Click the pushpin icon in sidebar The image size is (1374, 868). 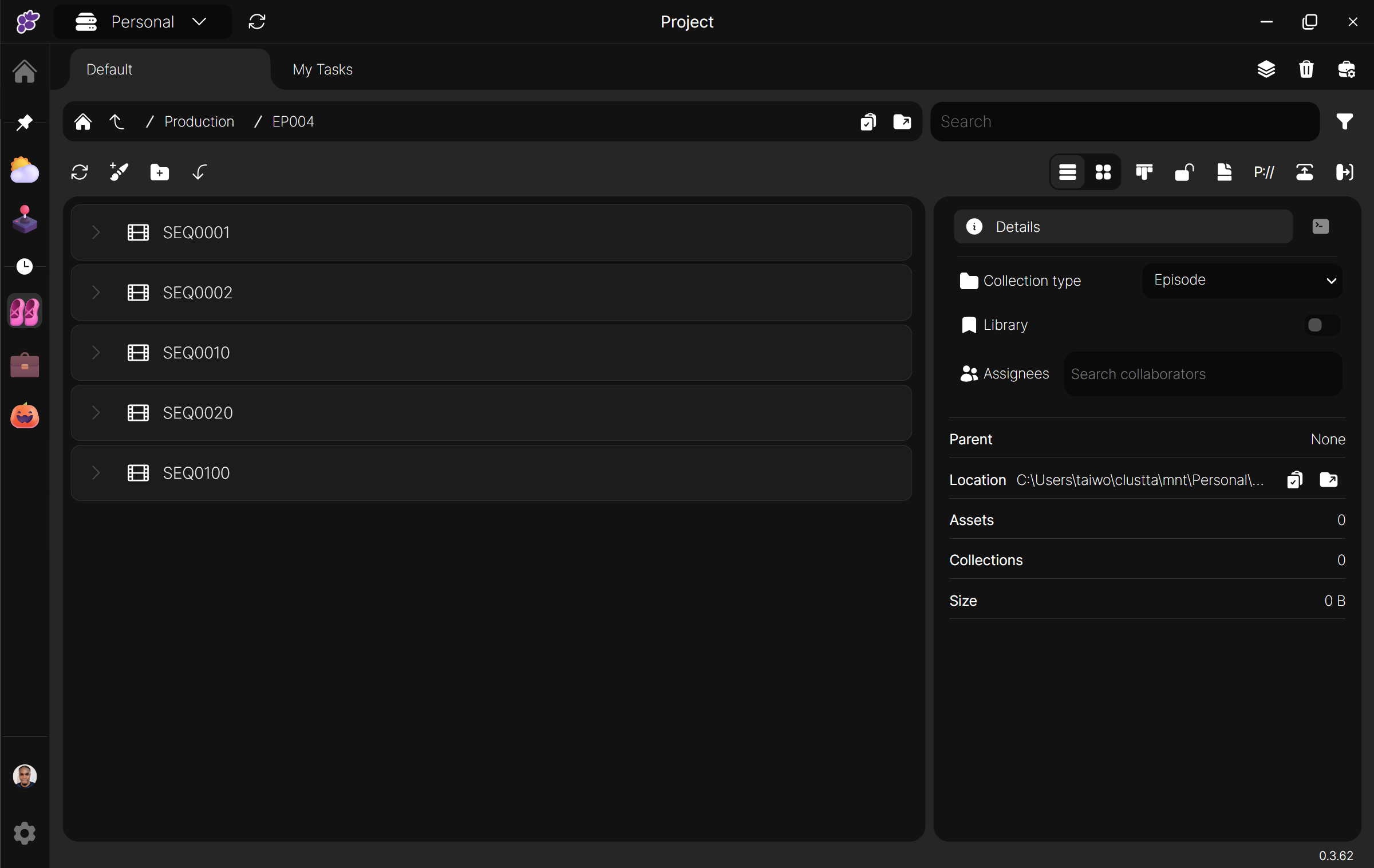24,122
